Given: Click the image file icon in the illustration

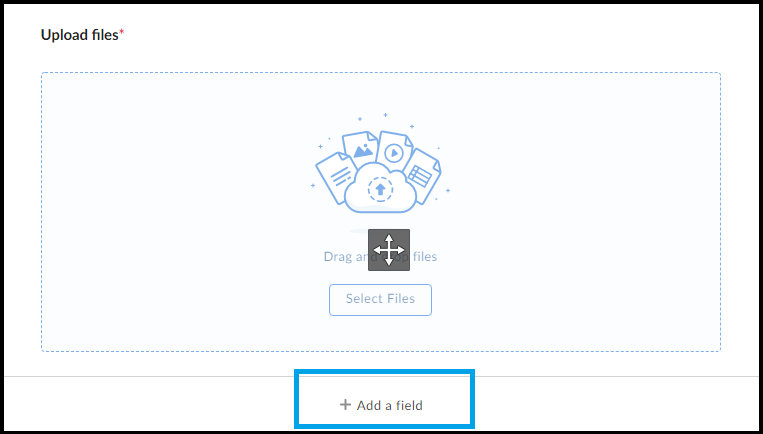Looking at the screenshot, I should (x=360, y=148).
